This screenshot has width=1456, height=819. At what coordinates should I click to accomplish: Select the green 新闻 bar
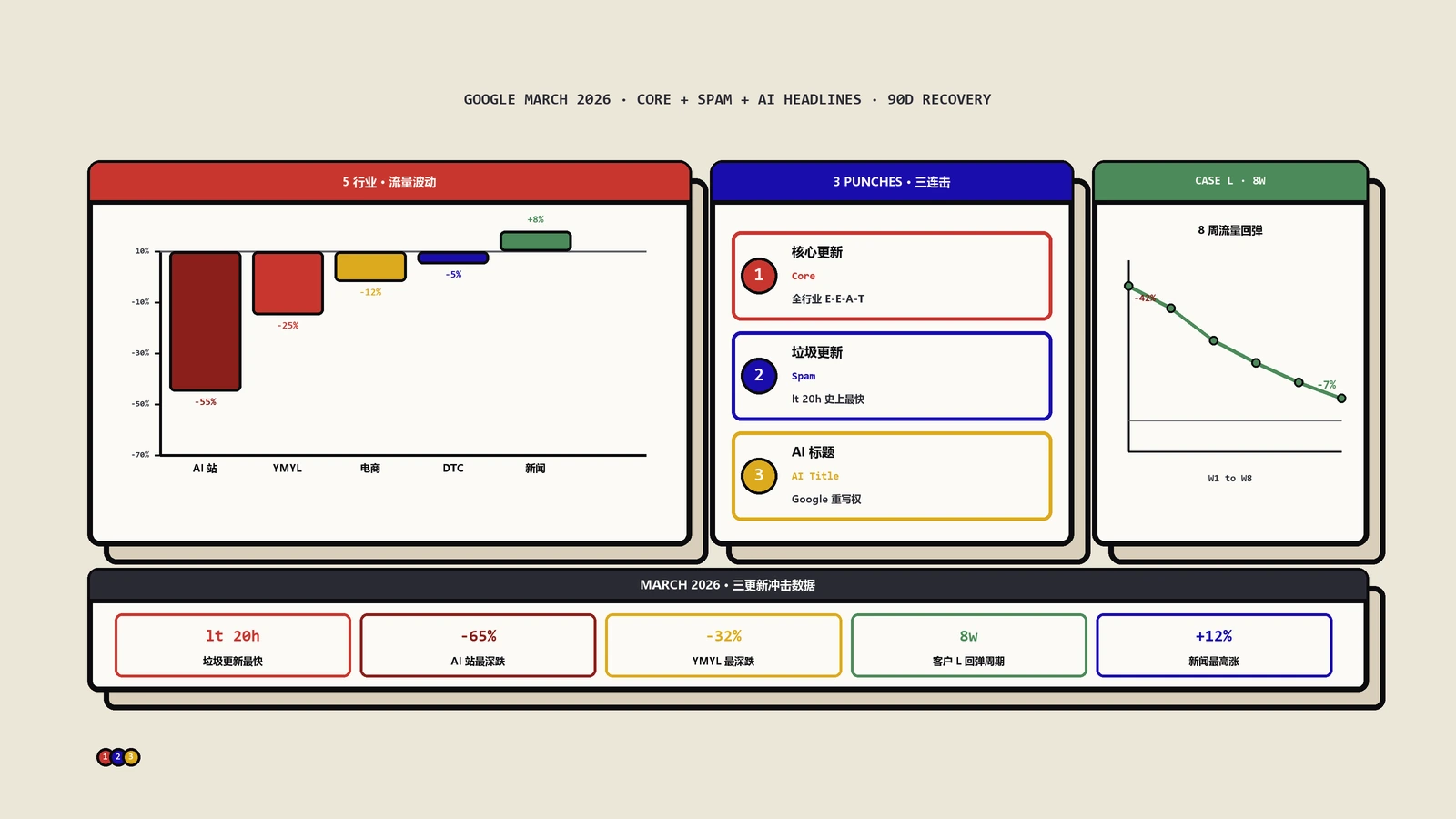click(x=536, y=241)
